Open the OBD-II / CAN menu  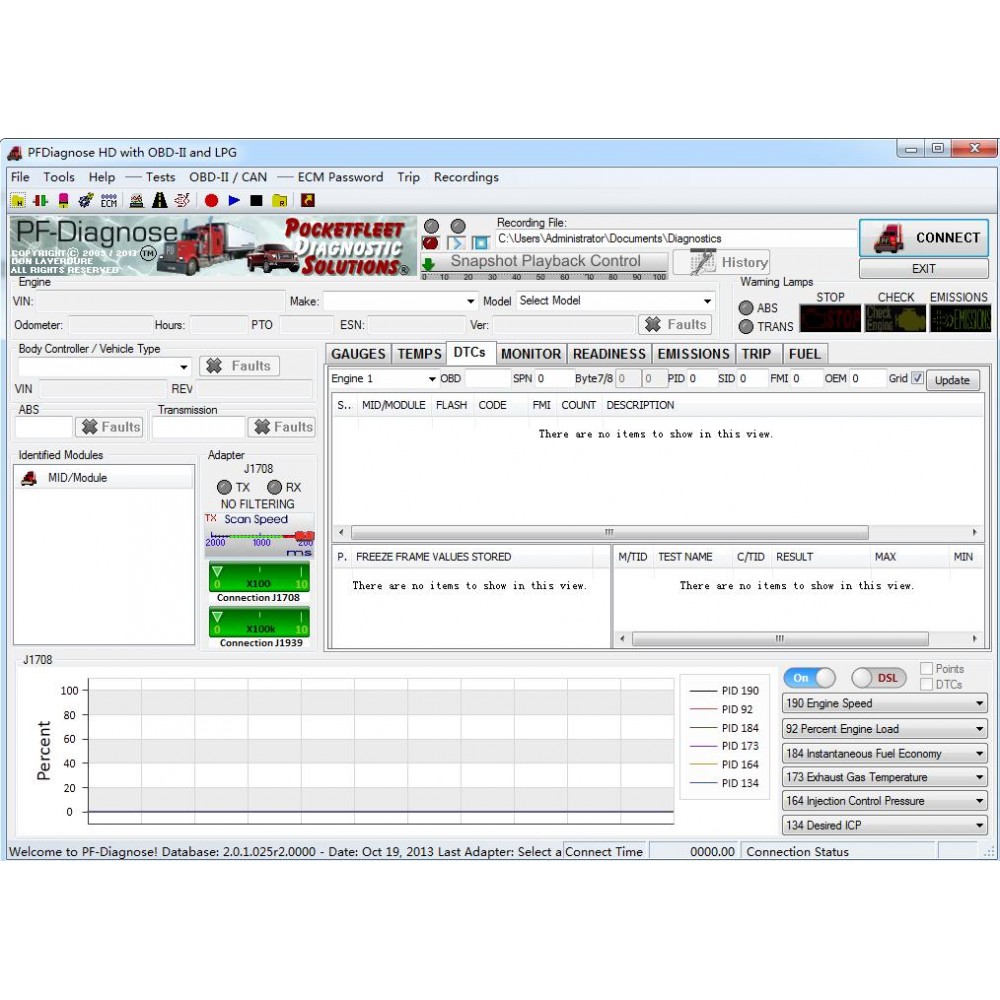(x=228, y=177)
